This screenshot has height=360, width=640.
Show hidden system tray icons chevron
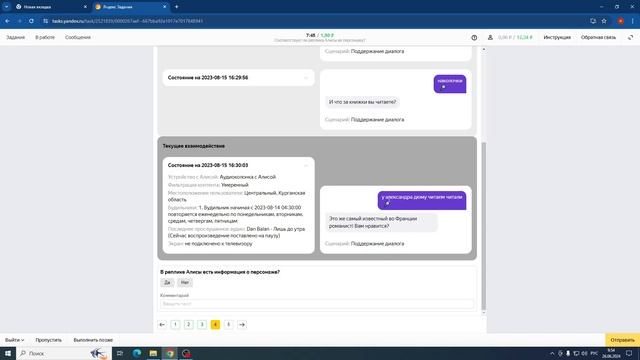click(x=552, y=353)
